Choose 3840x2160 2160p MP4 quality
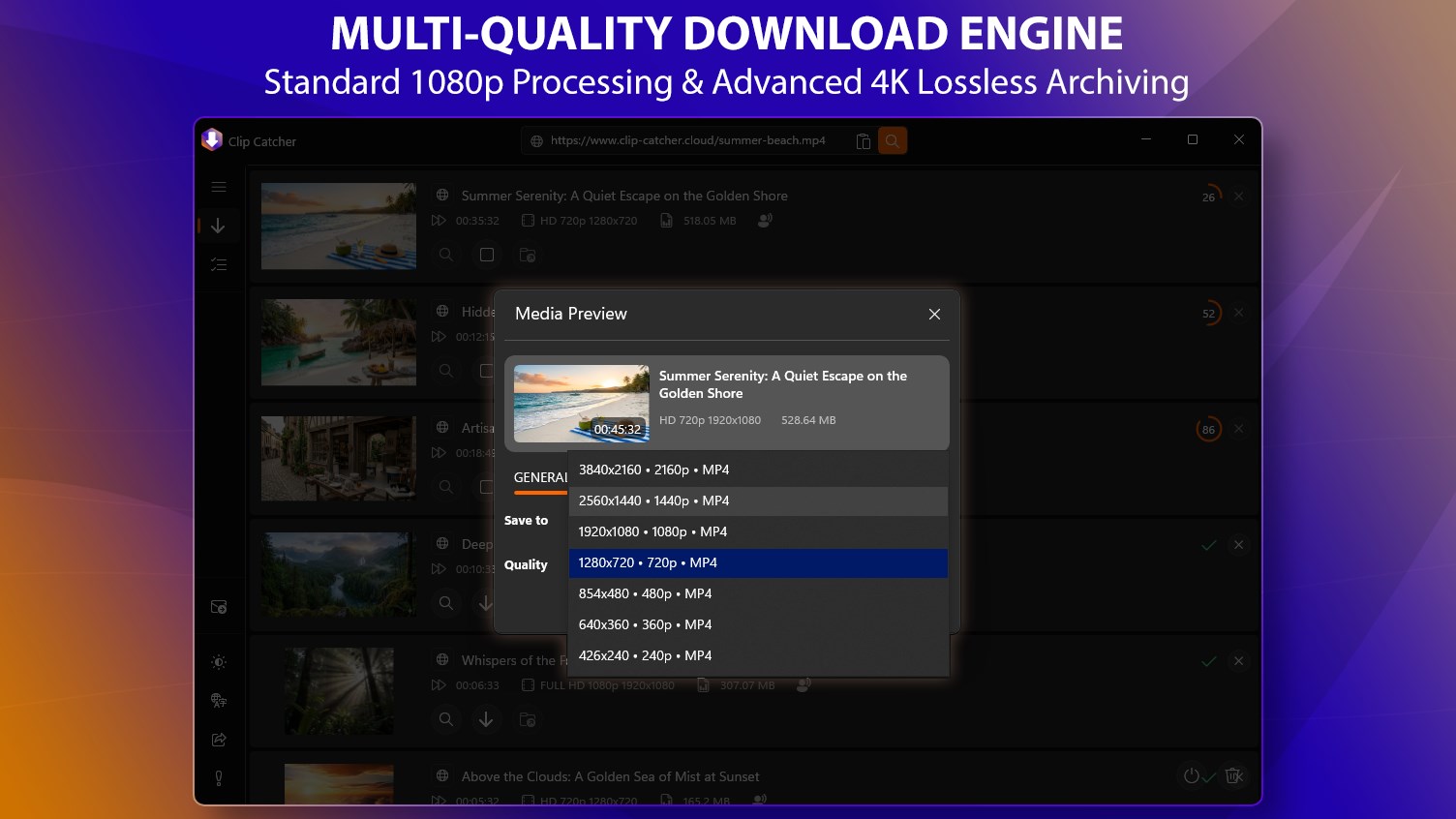The height and width of the screenshot is (819, 1456). [758, 470]
